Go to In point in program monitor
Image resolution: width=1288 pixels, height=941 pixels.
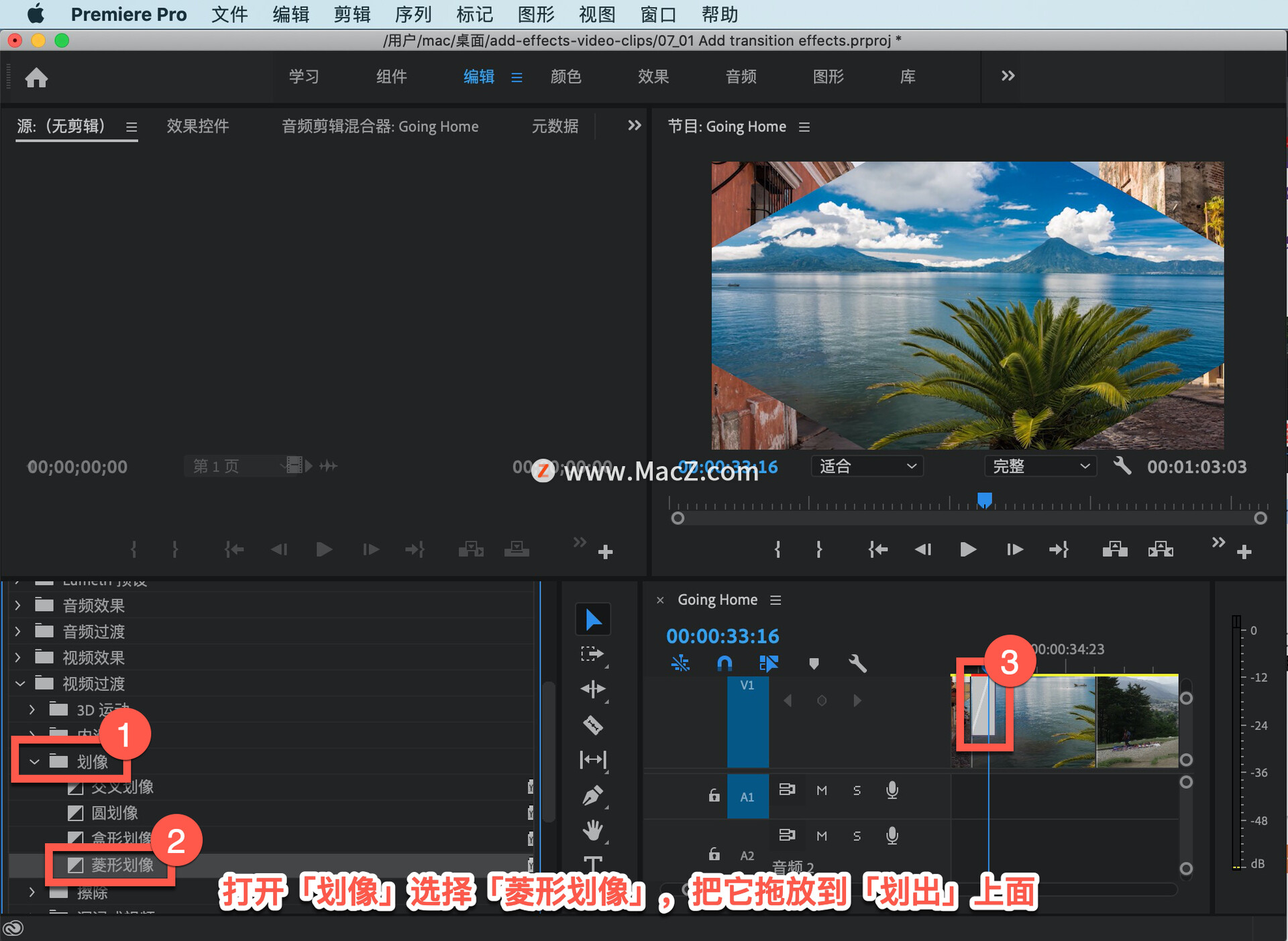click(x=877, y=550)
